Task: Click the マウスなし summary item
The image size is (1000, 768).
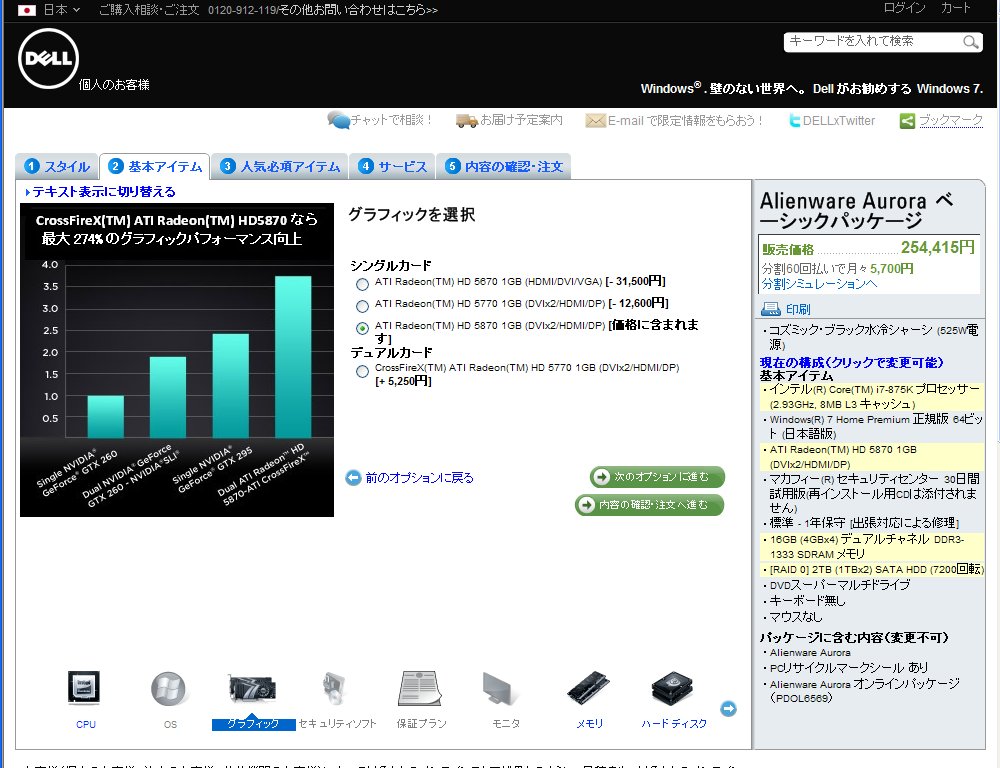Action: click(795, 617)
